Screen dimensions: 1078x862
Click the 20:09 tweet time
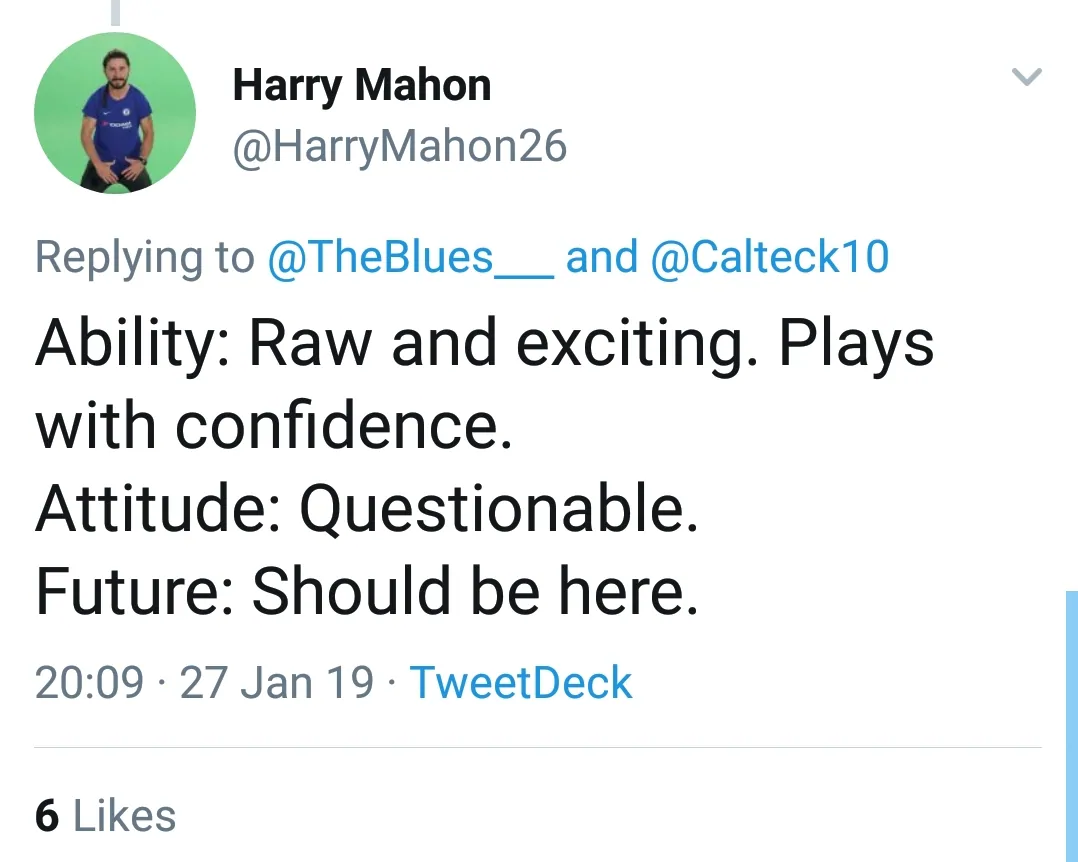click(x=89, y=683)
